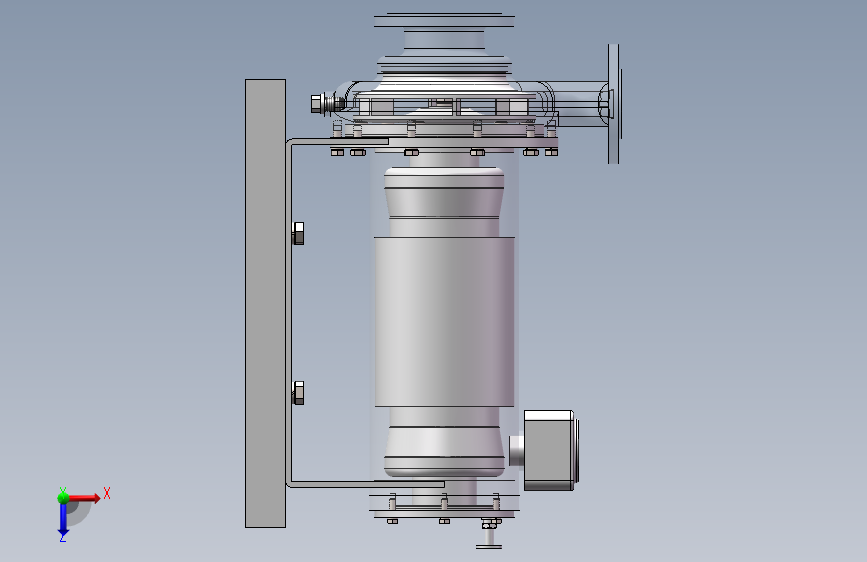Select the top horizontal arm of bracket

pyautogui.click(x=340, y=142)
